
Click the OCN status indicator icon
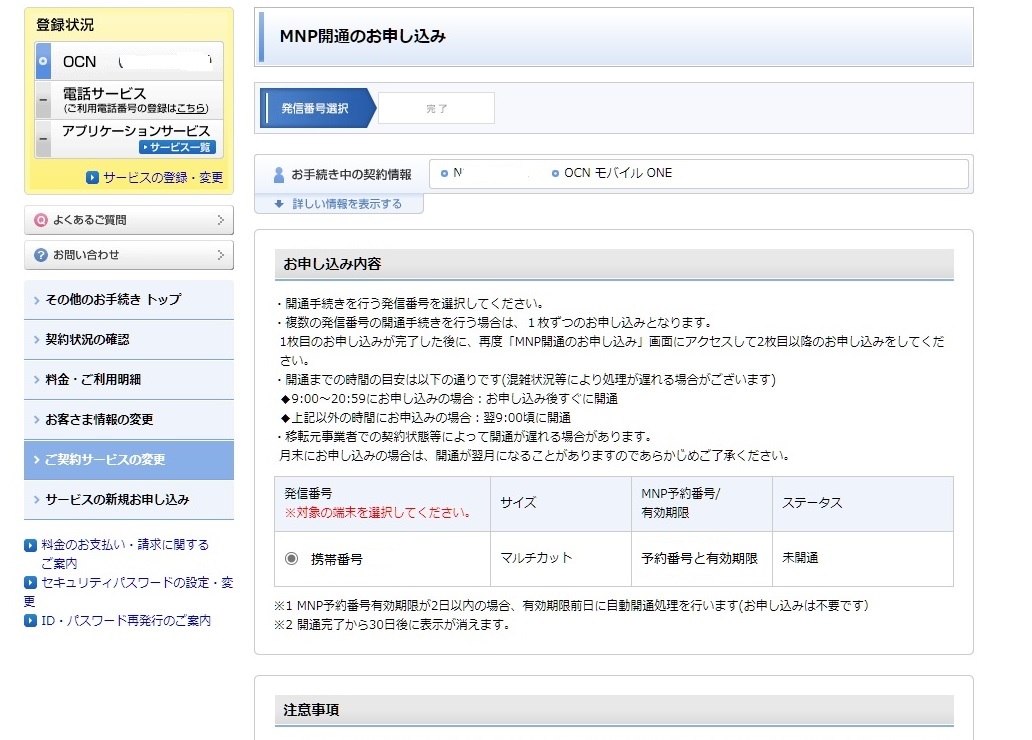(x=43, y=61)
